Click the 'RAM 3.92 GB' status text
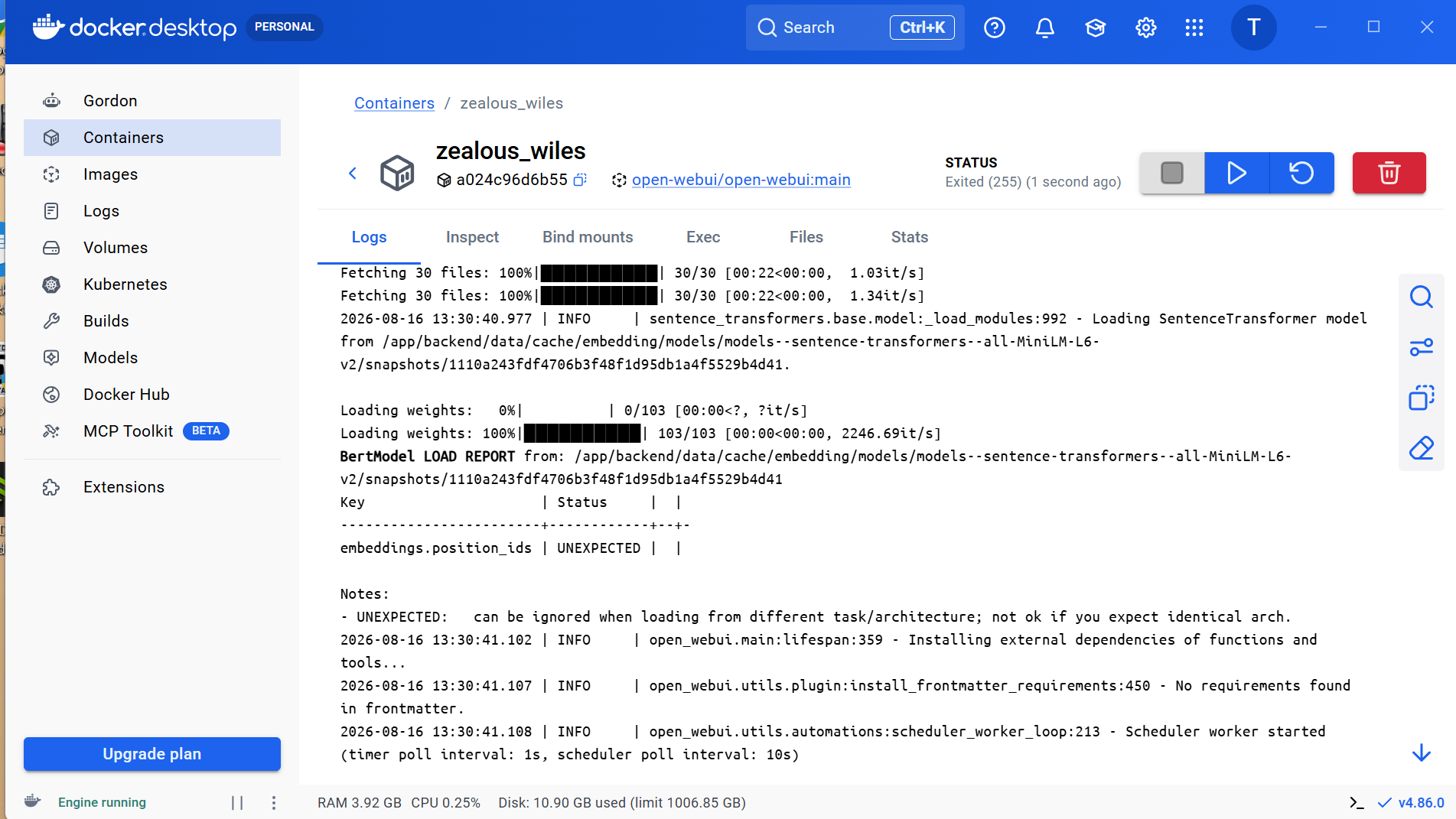 click(360, 803)
